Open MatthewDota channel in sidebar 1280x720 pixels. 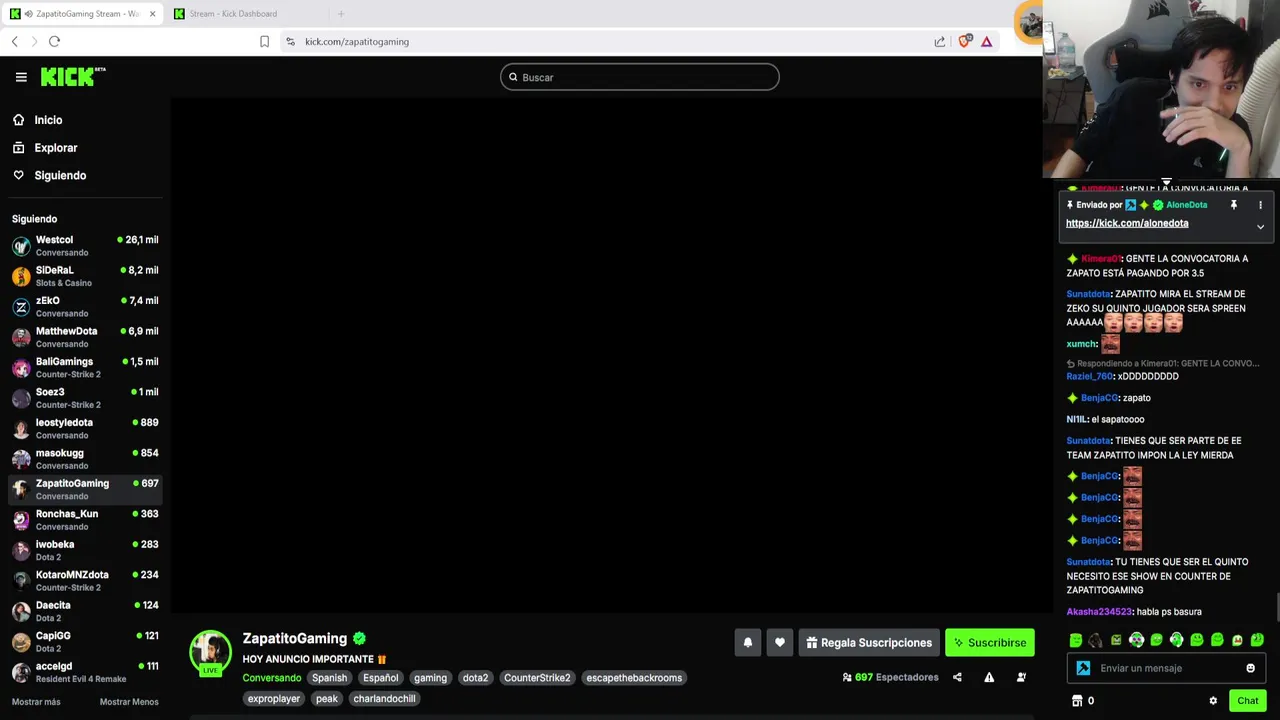tap(85, 337)
